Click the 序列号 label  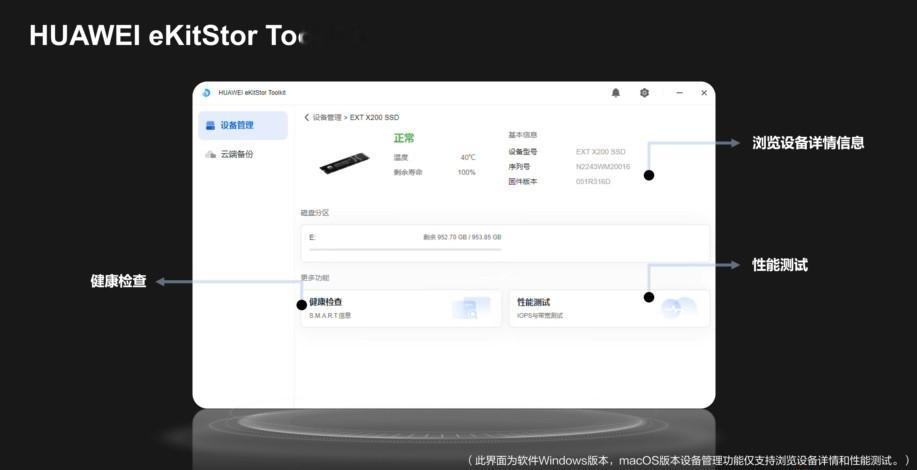(x=519, y=167)
